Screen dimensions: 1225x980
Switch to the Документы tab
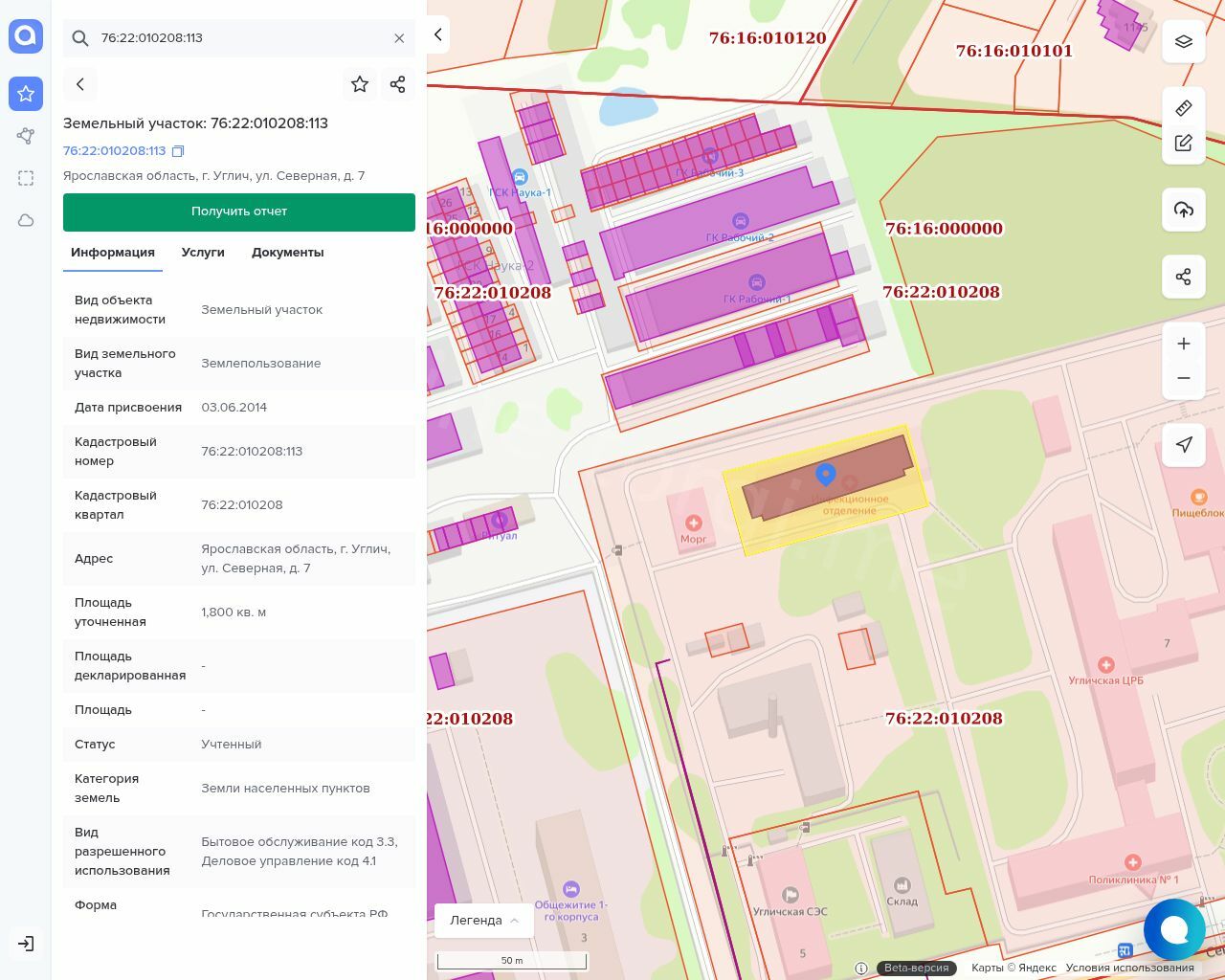pyautogui.click(x=287, y=253)
